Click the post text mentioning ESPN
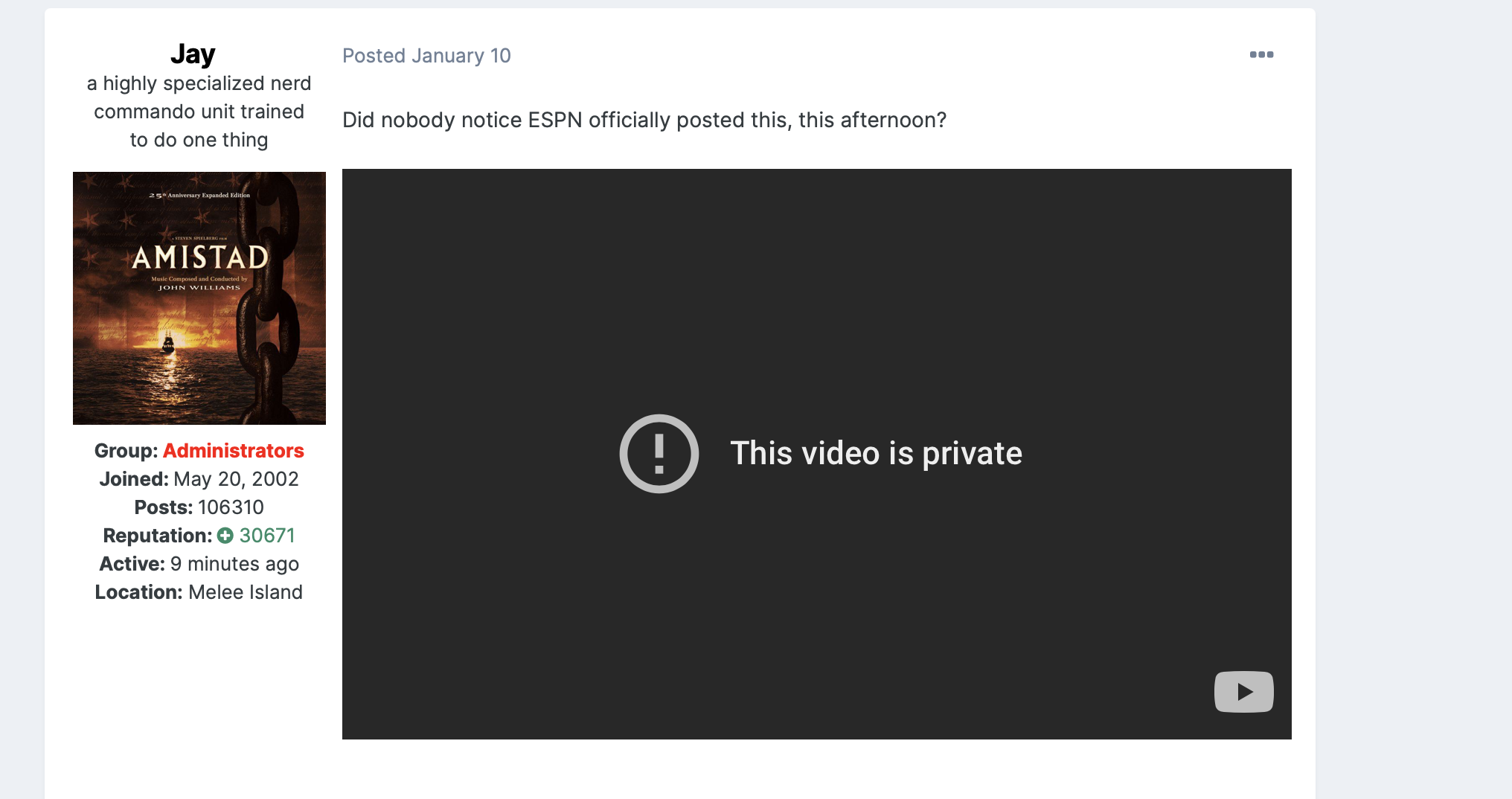This screenshot has height=799, width=1512. (644, 121)
